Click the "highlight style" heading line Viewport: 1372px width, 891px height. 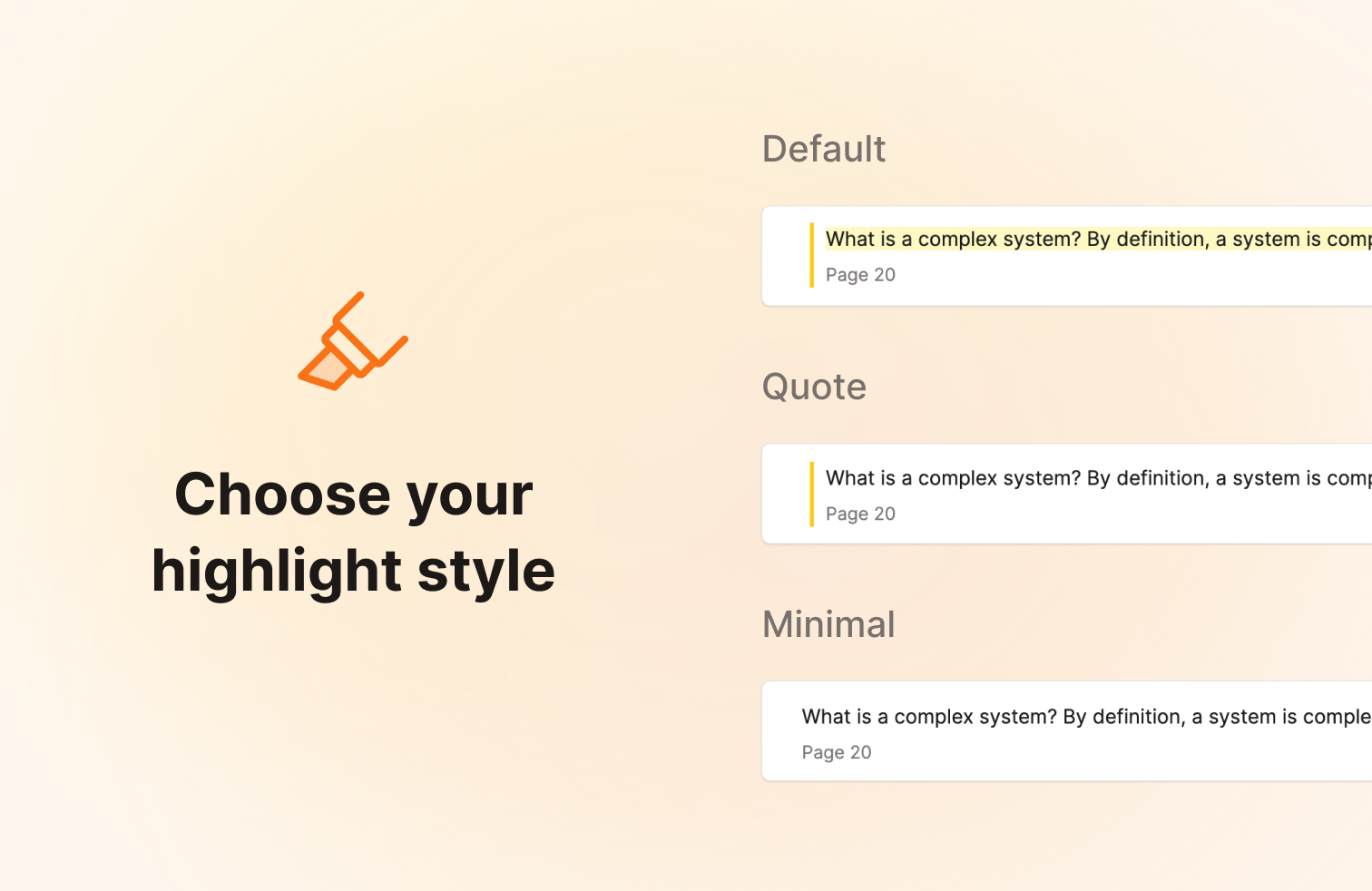(353, 571)
